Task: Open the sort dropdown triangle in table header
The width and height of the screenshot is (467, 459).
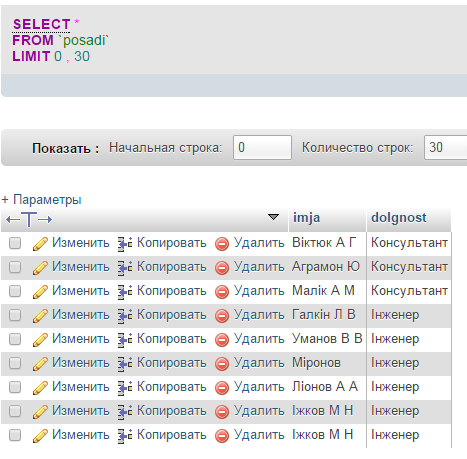Action: coord(273,217)
